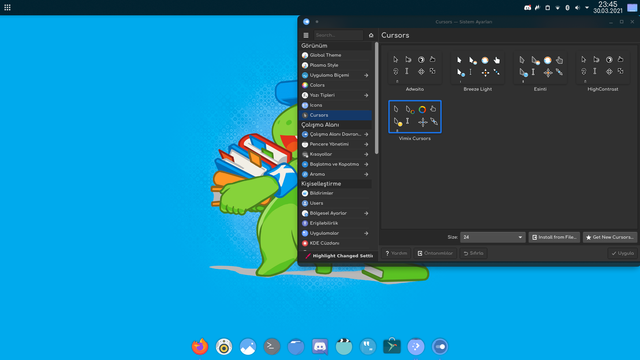Image resolution: width=640 pixels, height=360 pixels.
Task: Launch Discord from the dock
Action: (x=320, y=347)
